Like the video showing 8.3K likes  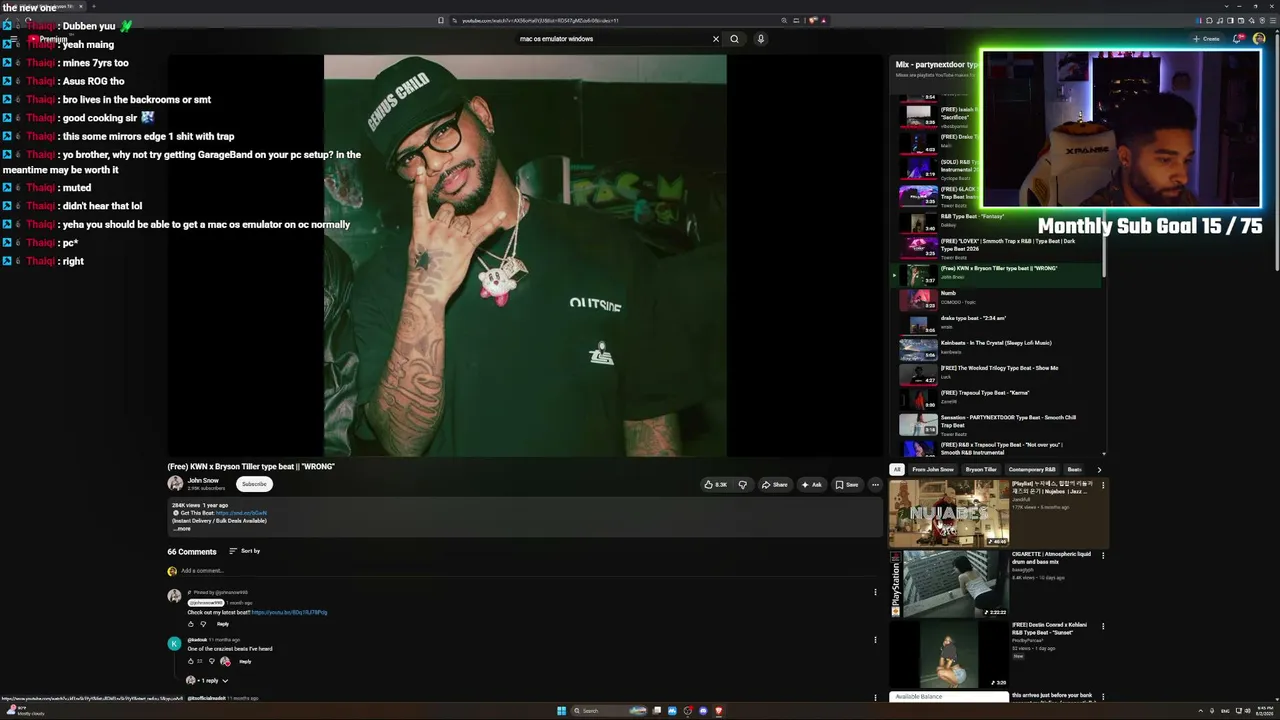point(715,485)
